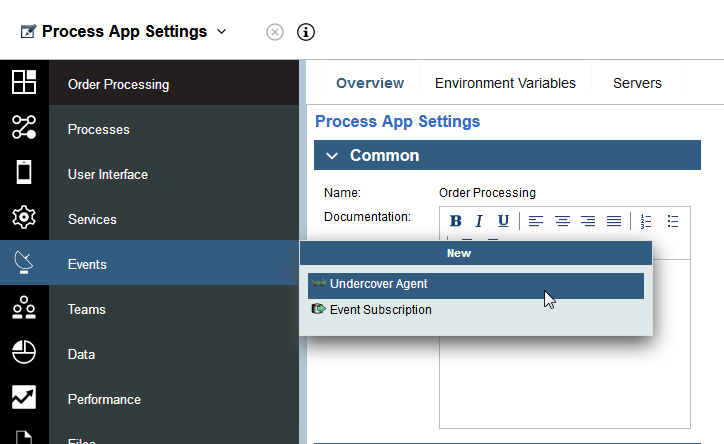Click the Data pie chart icon

tap(24, 353)
